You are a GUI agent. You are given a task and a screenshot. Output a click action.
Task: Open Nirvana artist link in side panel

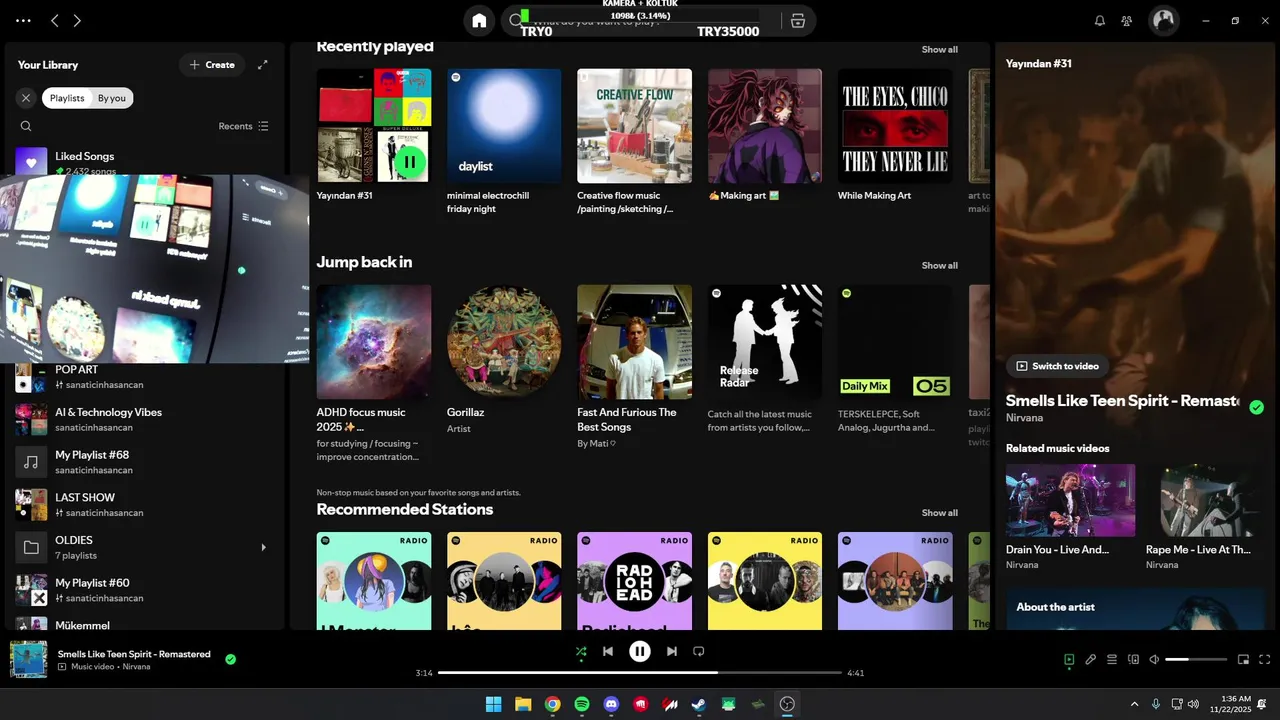point(1024,418)
